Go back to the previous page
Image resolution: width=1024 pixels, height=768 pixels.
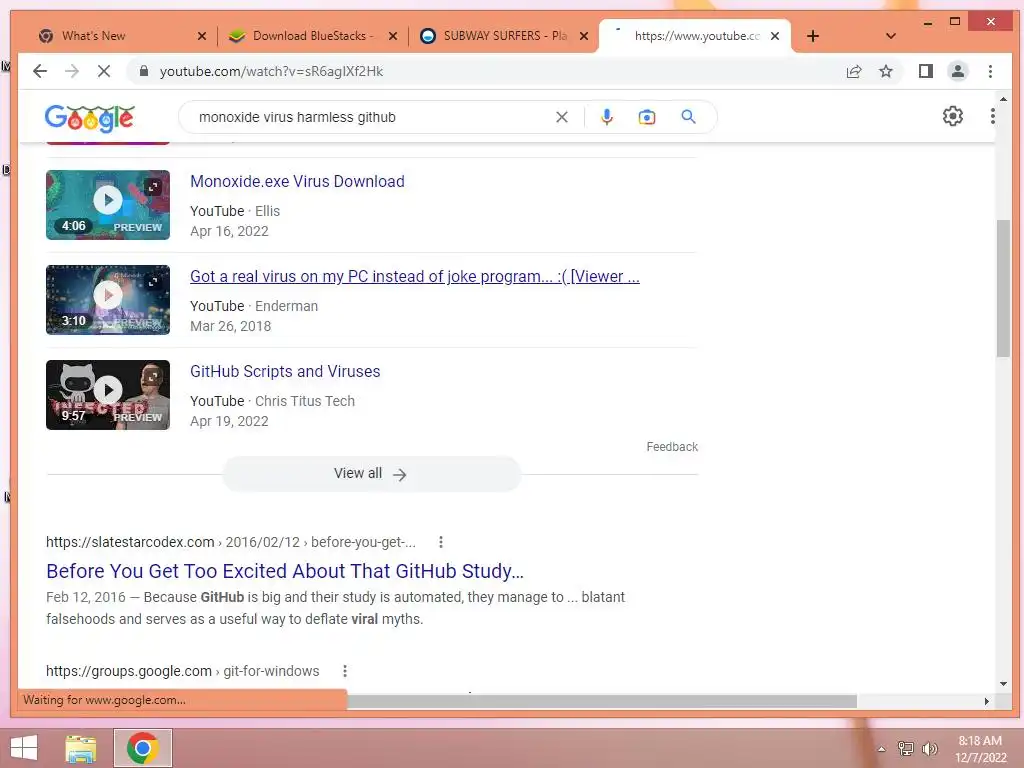click(x=40, y=71)
